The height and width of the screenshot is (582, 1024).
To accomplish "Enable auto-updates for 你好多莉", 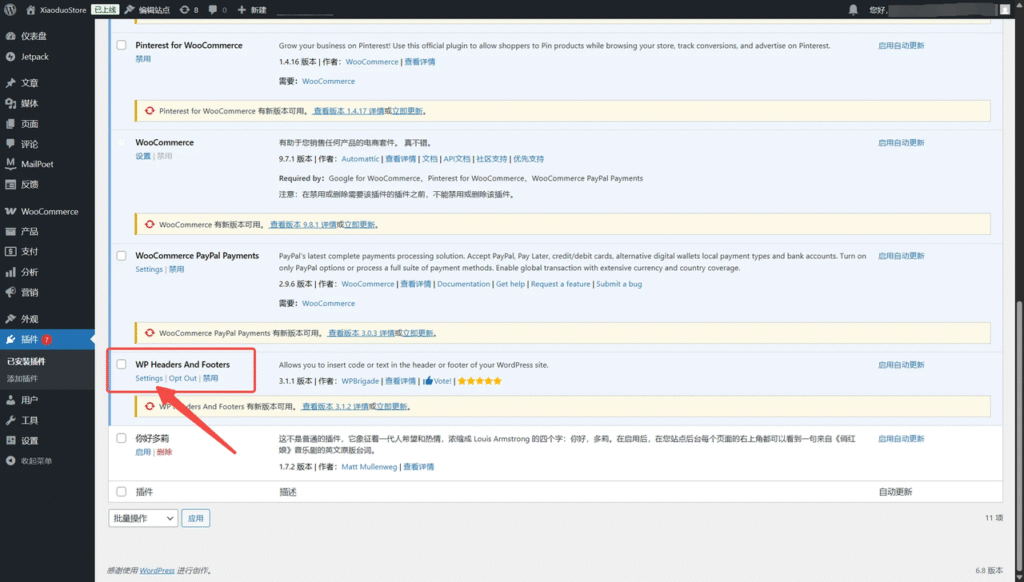I will (x=901, y=439).
